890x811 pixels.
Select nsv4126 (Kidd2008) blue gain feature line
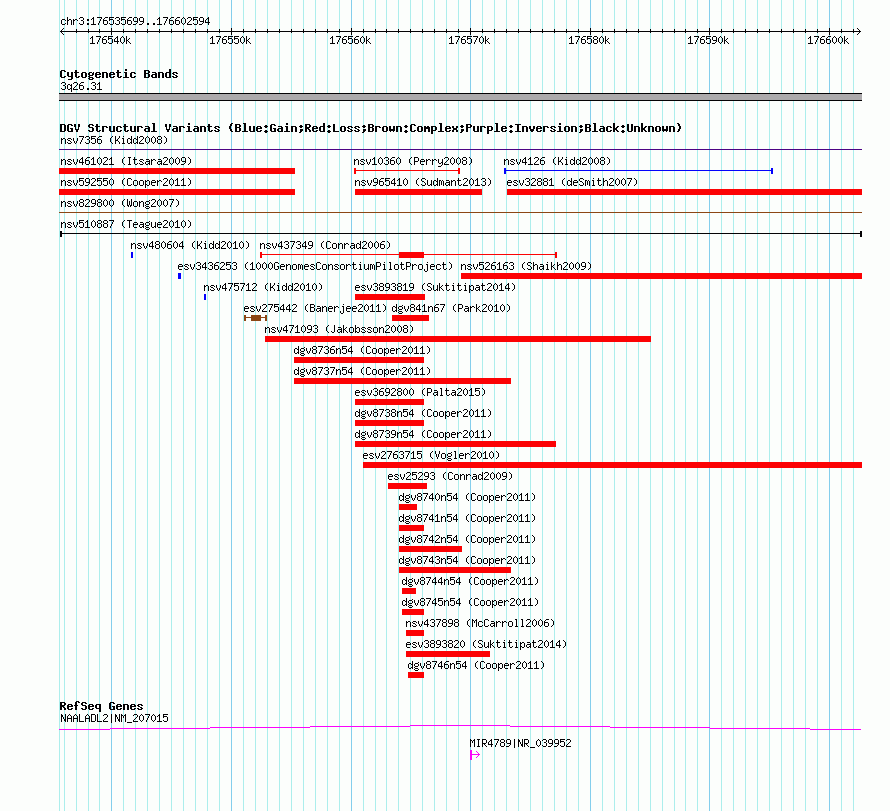pos(638,171)
